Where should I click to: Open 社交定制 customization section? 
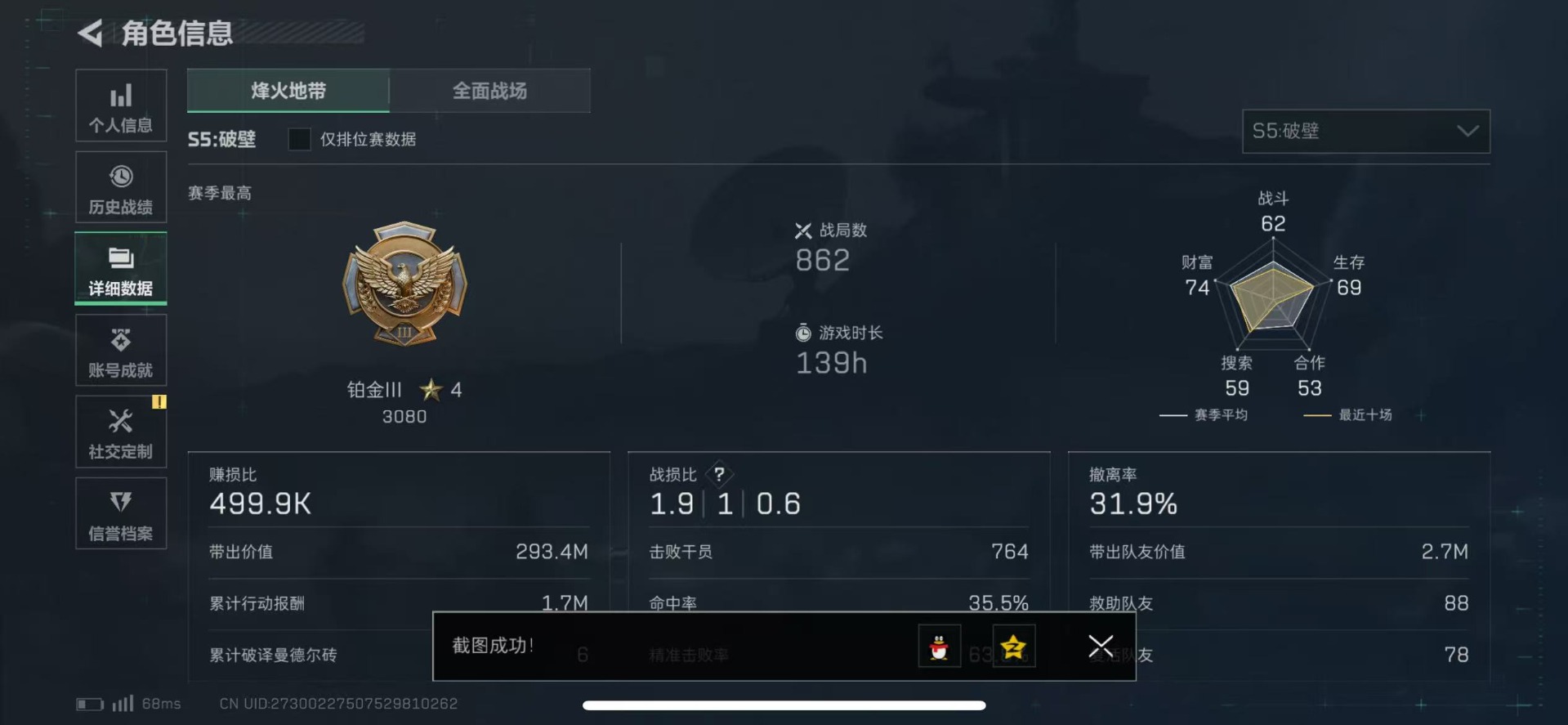(x=121, y=432)
